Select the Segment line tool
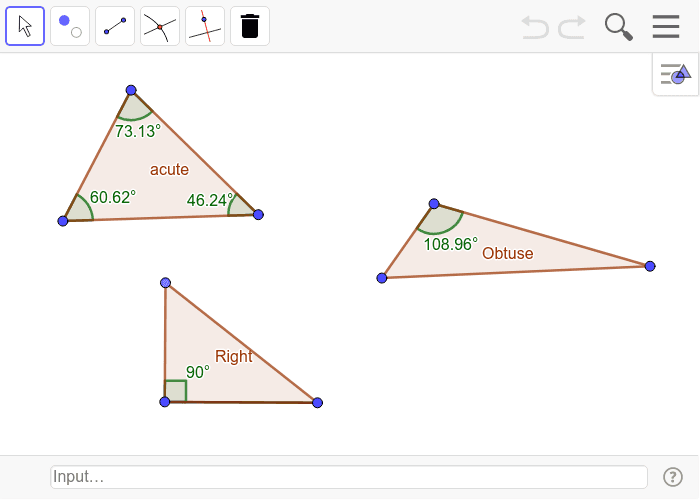The width and height of the screenshot is (700, 500). tap(115, 26)
